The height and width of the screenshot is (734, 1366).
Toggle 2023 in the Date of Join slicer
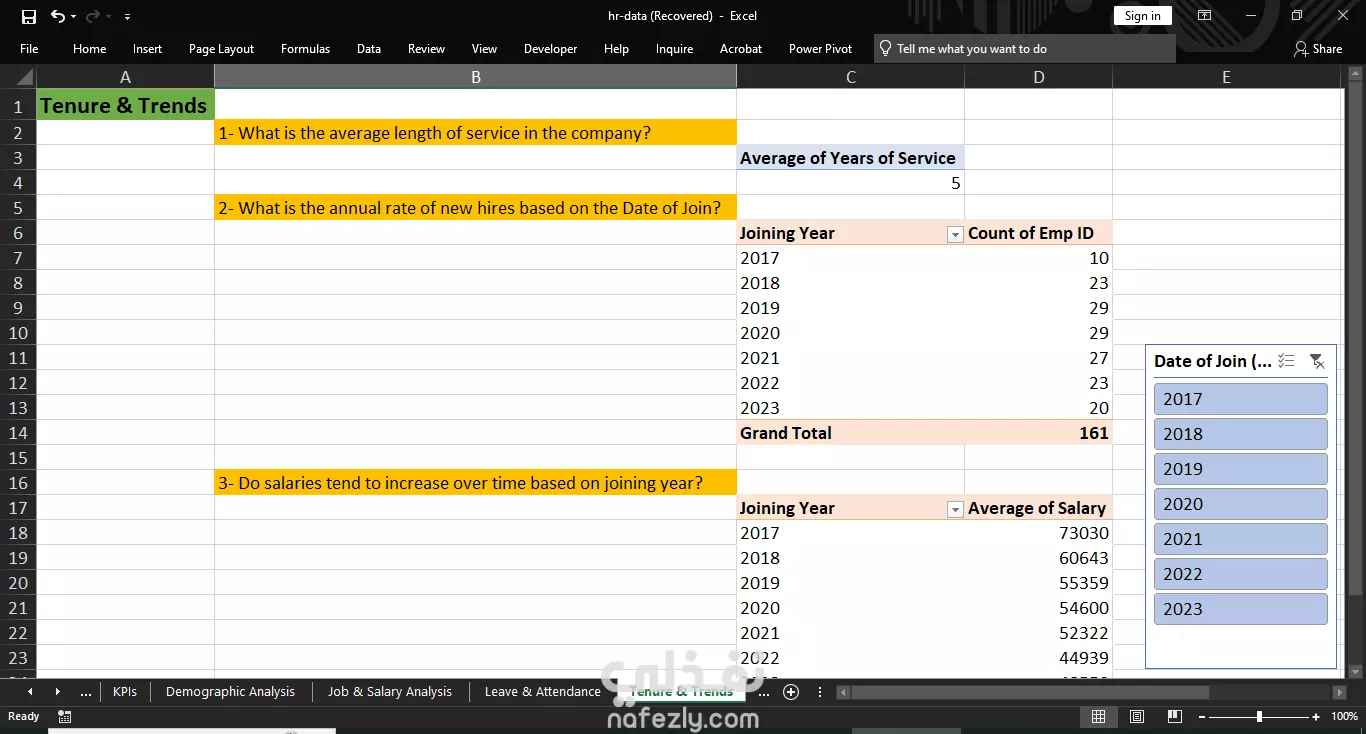[1240, 609]
